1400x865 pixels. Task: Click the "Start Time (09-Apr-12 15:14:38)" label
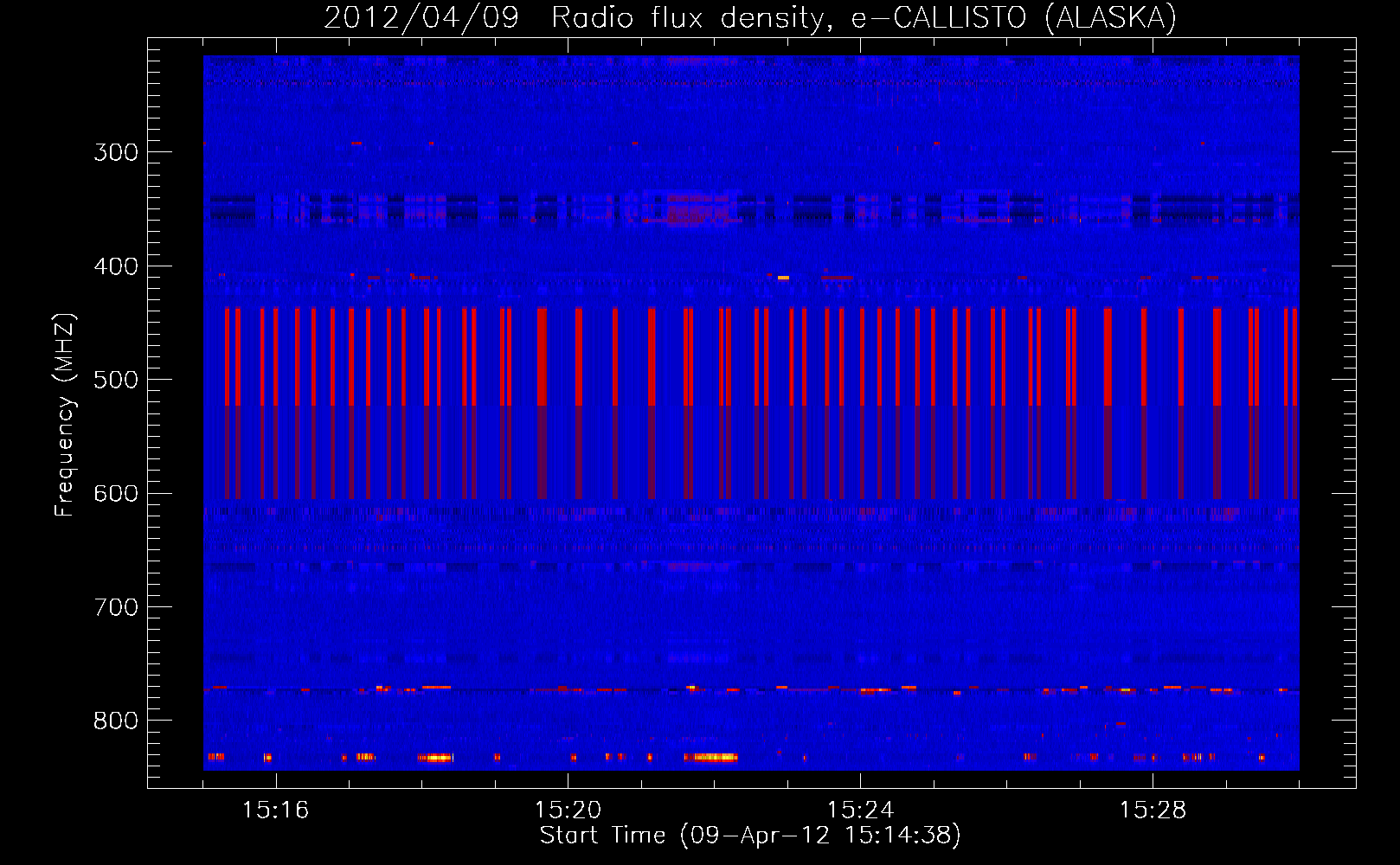[x=750, y=836]
